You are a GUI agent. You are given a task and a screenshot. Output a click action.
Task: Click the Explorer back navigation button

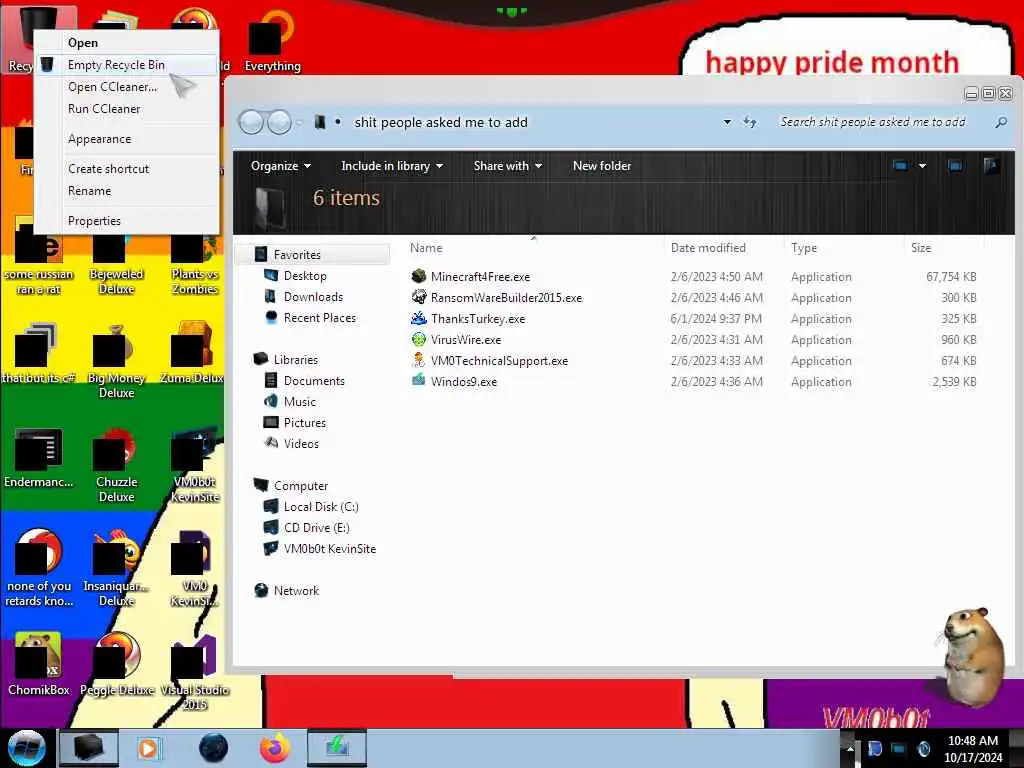251,122
